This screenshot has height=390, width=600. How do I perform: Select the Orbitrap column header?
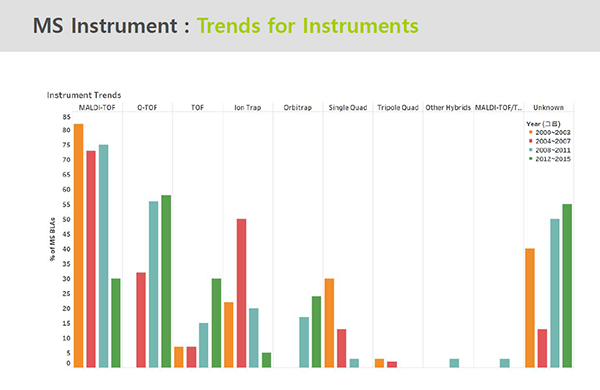click(298, 108)
